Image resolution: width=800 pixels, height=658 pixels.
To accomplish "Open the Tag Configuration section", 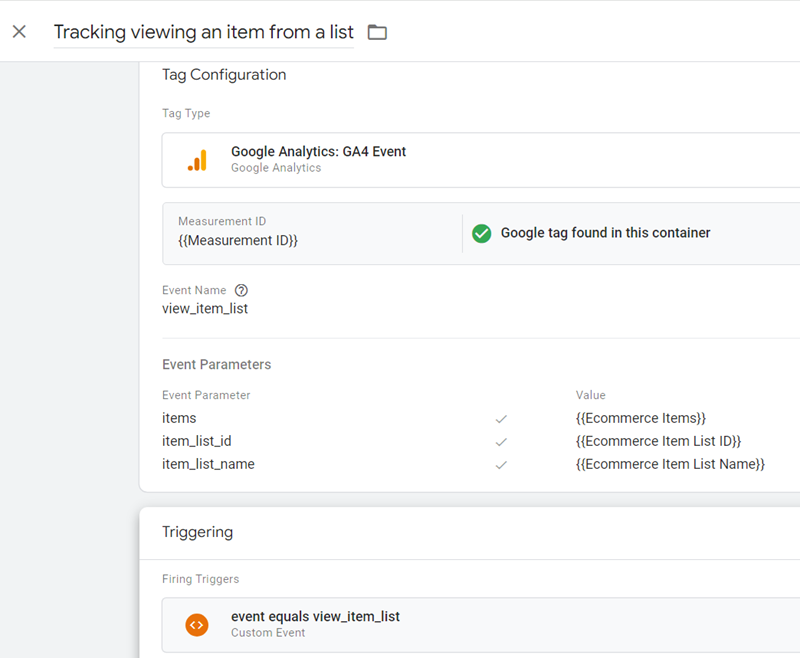I will (224, 74).
